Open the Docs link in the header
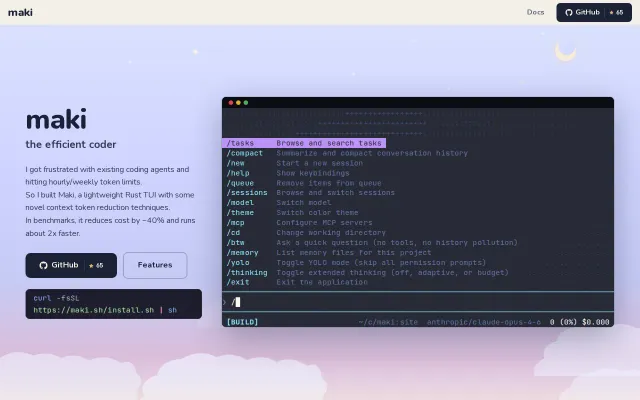Image resolution: width=640 pixels, height=400 pixels. coord(535,12)
